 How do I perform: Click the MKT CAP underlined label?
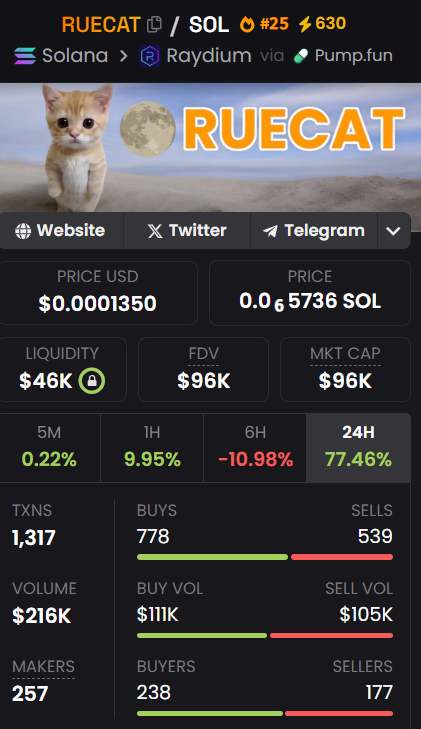345,354
